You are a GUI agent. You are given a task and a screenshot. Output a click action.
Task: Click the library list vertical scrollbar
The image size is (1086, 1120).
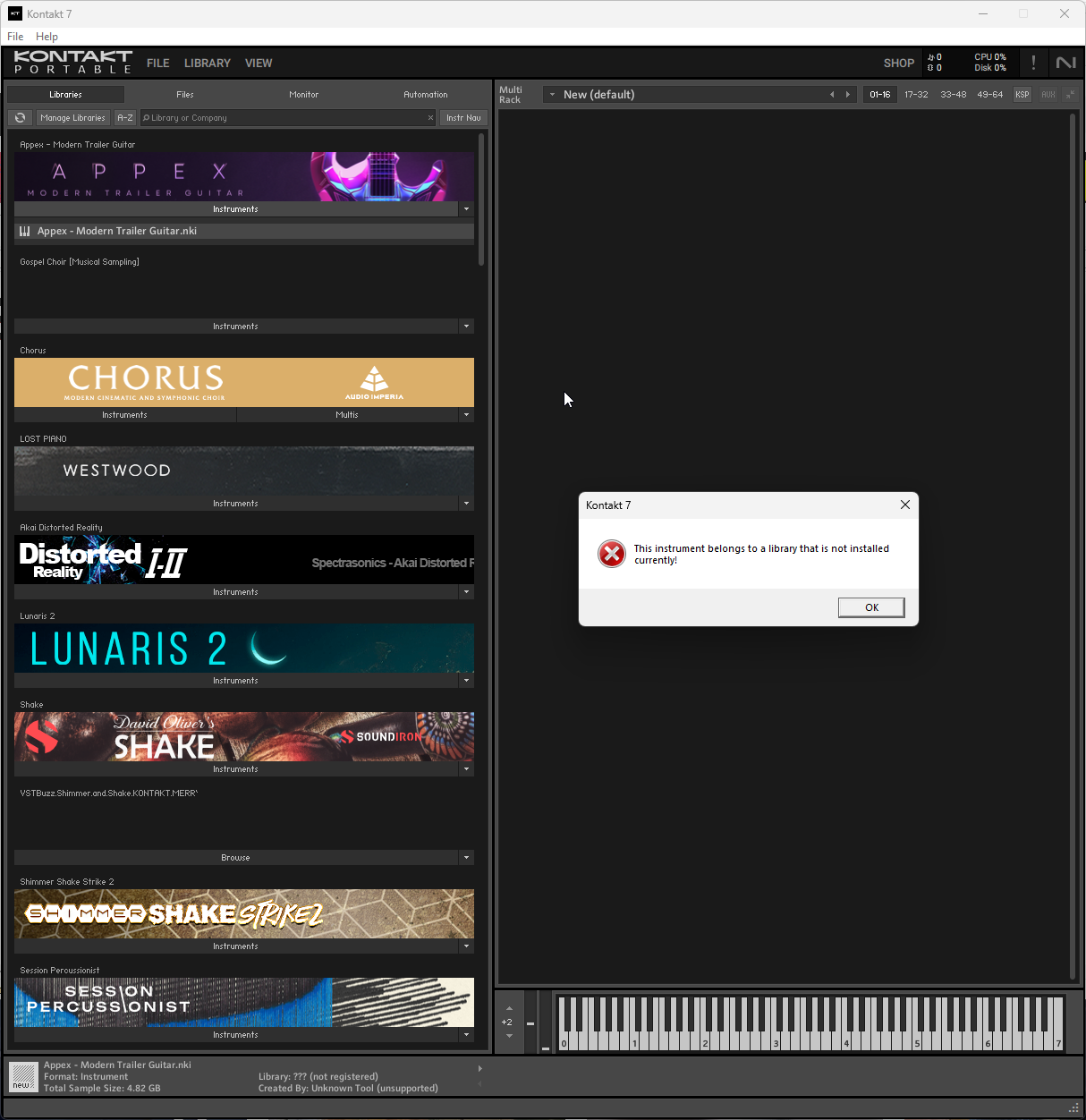[x=481, y=199]
